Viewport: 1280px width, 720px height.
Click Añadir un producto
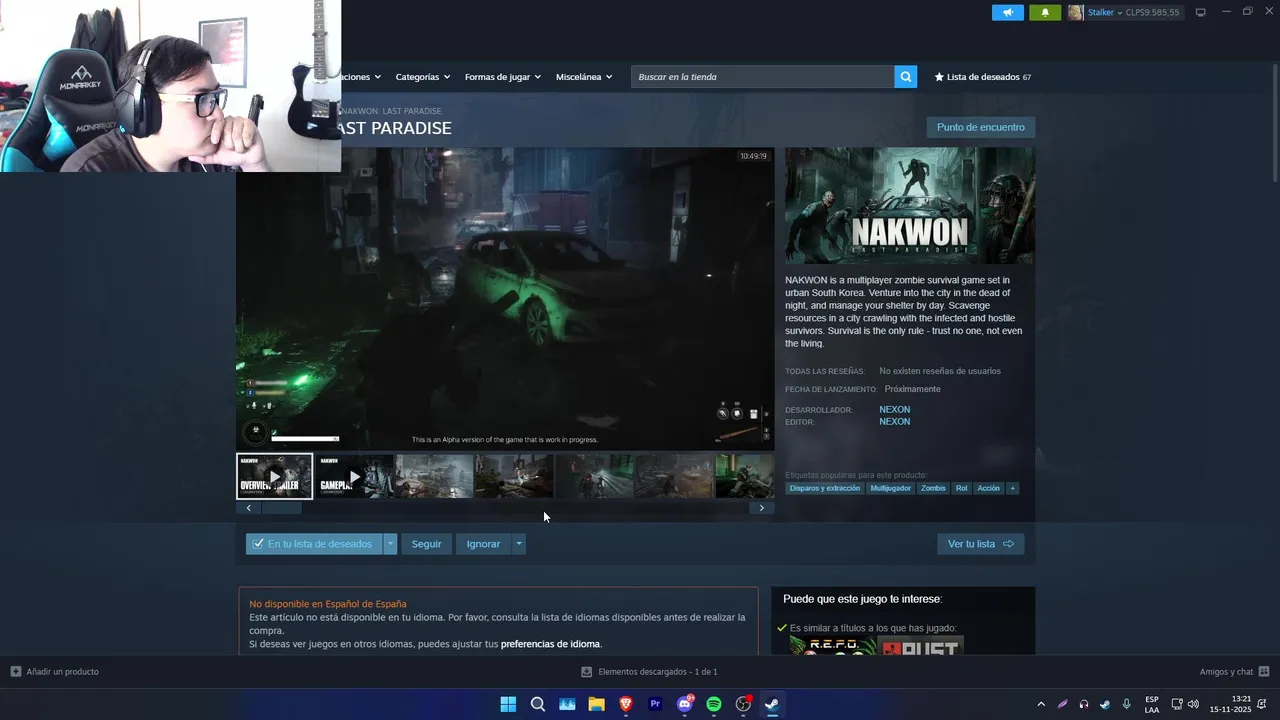tap(62, 671)
